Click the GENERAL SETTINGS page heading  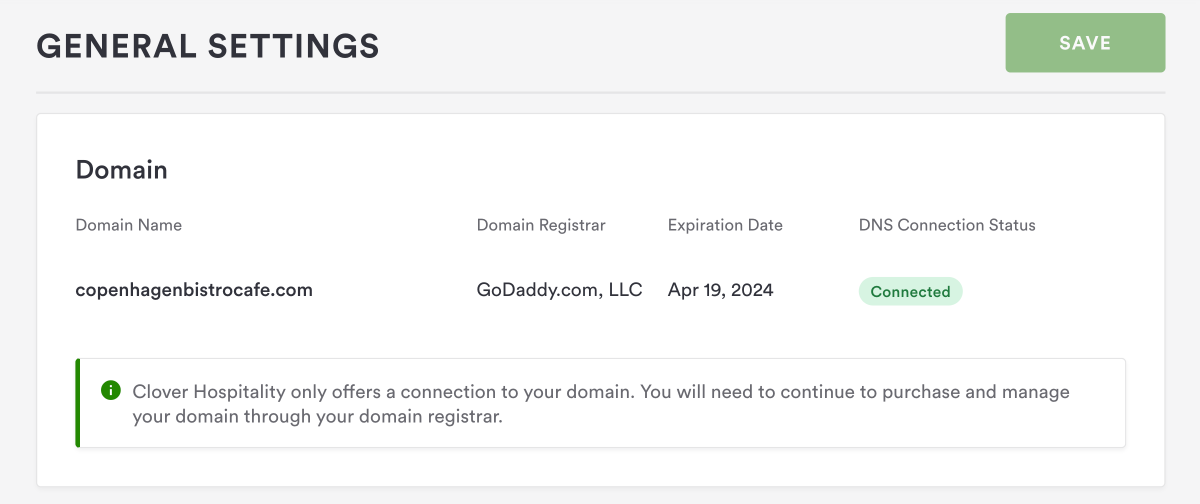[208, 45]
